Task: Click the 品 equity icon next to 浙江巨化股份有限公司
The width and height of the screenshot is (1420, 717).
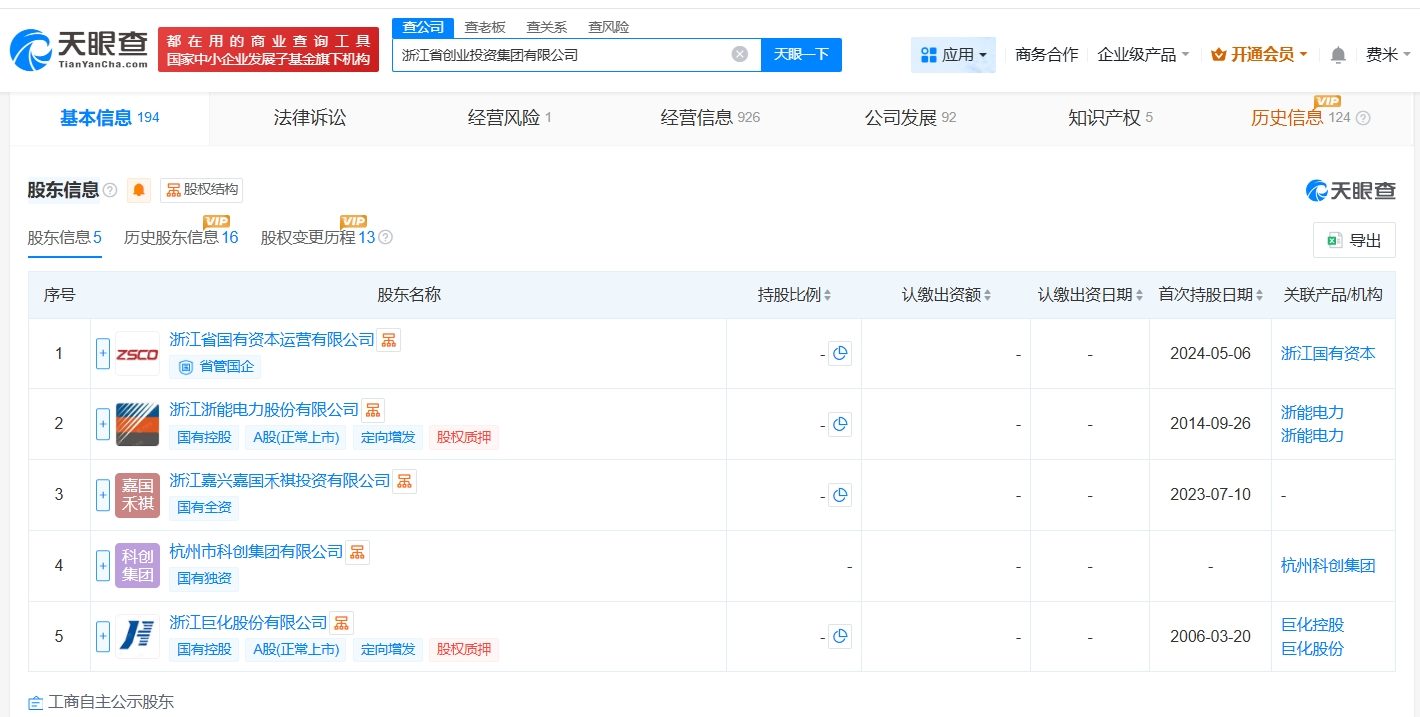Action: point(341,622)
